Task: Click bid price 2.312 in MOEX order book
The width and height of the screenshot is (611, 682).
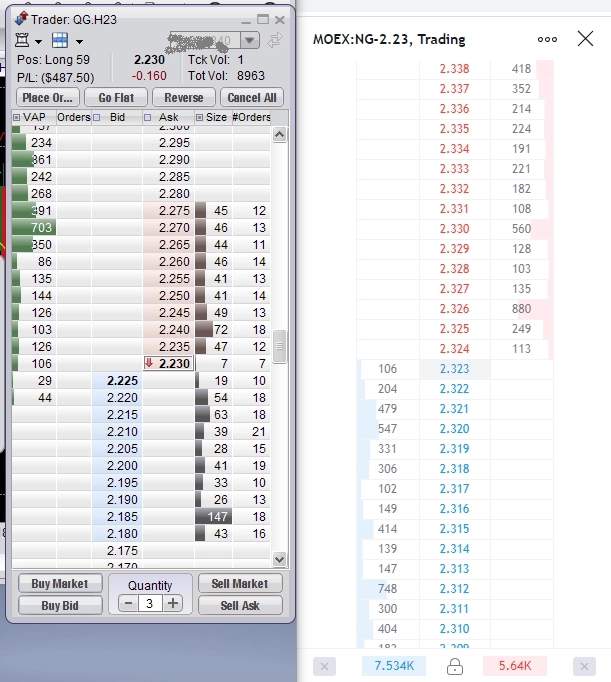Action: [454, 589]
